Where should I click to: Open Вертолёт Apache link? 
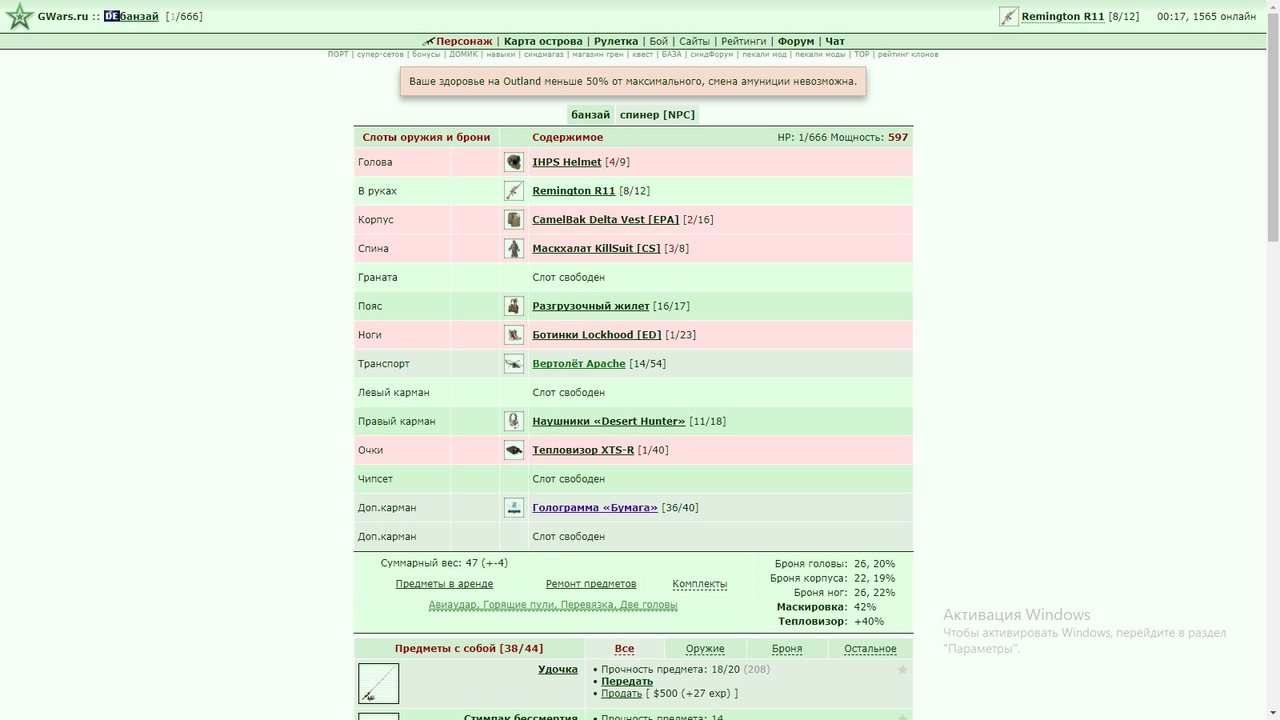tap(579, 364)
